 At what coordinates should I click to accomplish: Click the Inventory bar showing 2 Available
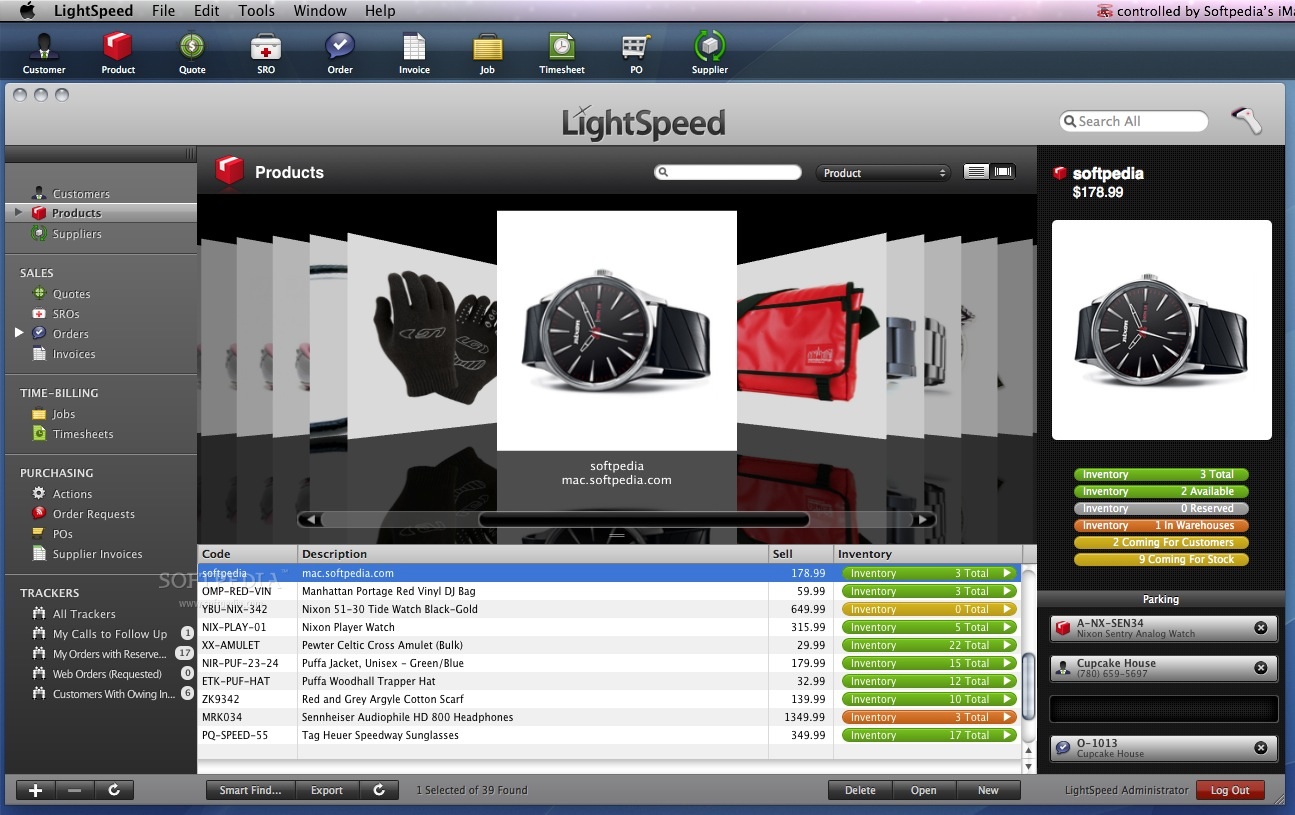click(x=1161, y=491)
